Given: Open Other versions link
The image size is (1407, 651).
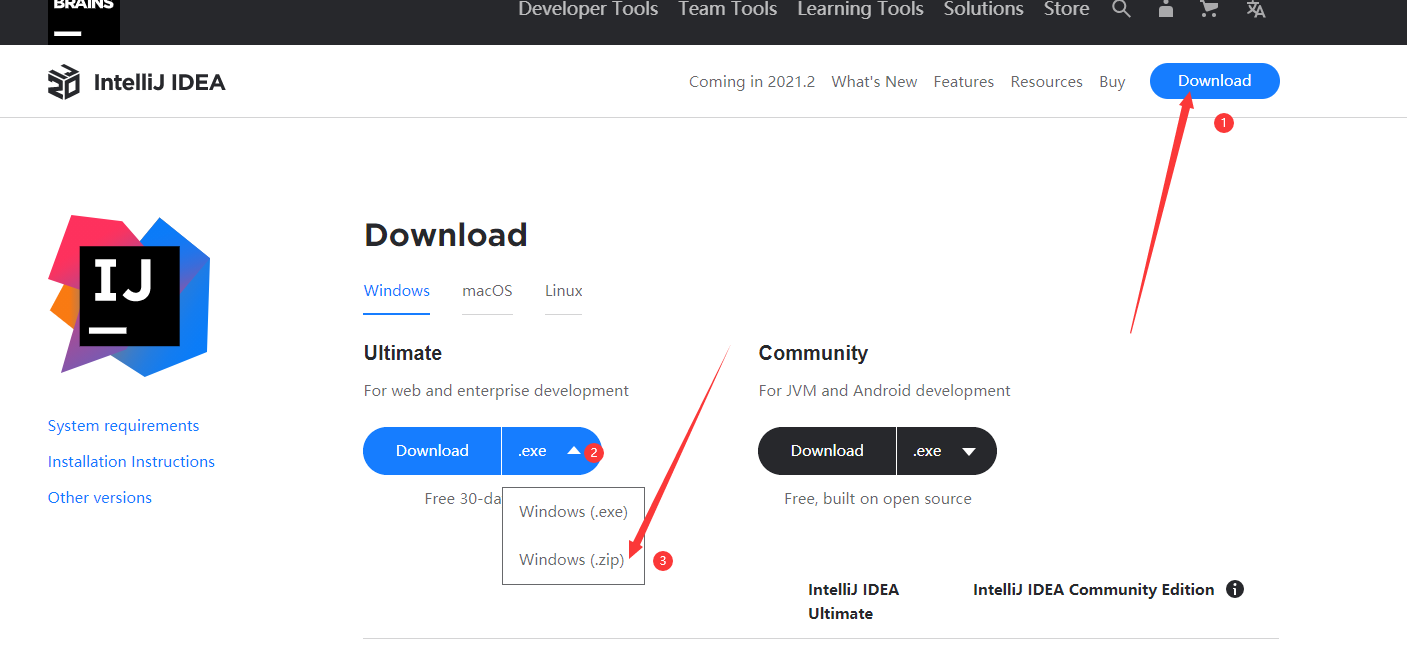Looking at the screenshot, I should (x=100, y=498).
